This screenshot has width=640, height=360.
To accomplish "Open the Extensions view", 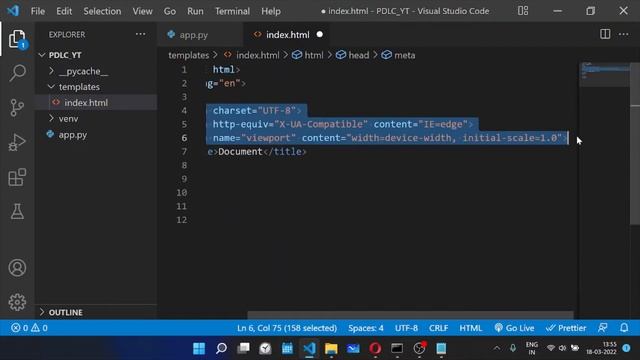I will (17, 177).
